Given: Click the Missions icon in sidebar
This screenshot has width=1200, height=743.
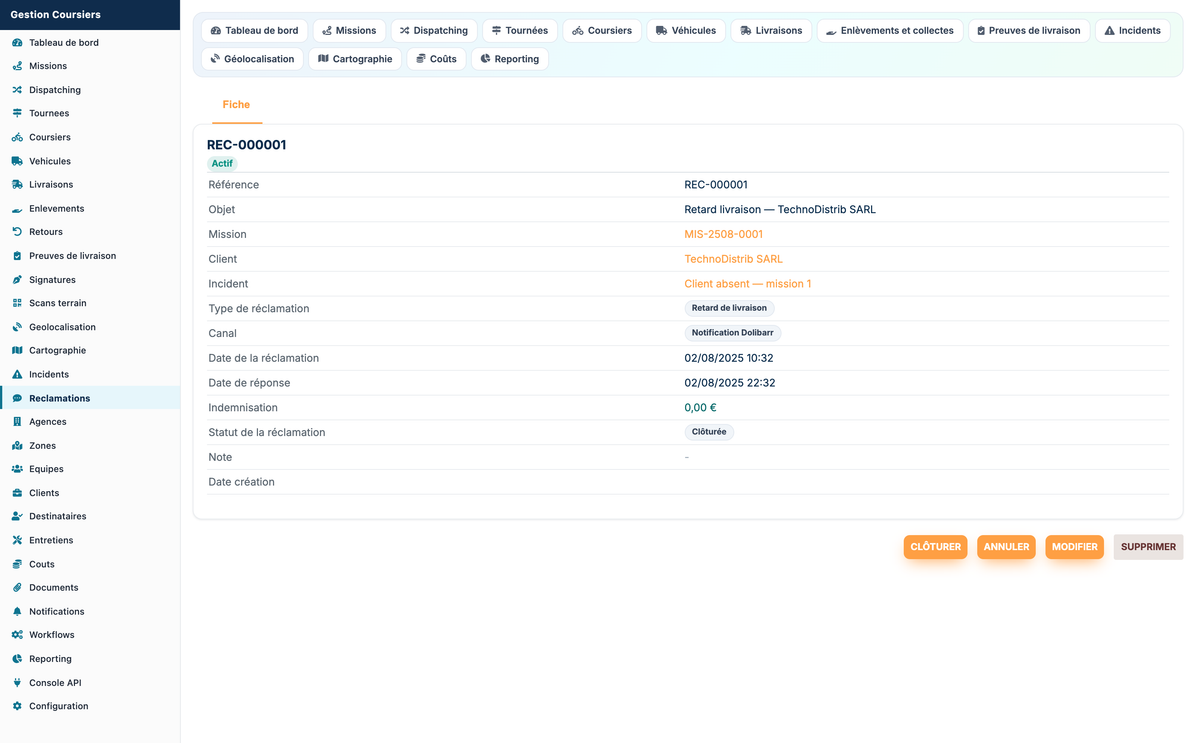Looking at the screenshot, I should (17, 66).
